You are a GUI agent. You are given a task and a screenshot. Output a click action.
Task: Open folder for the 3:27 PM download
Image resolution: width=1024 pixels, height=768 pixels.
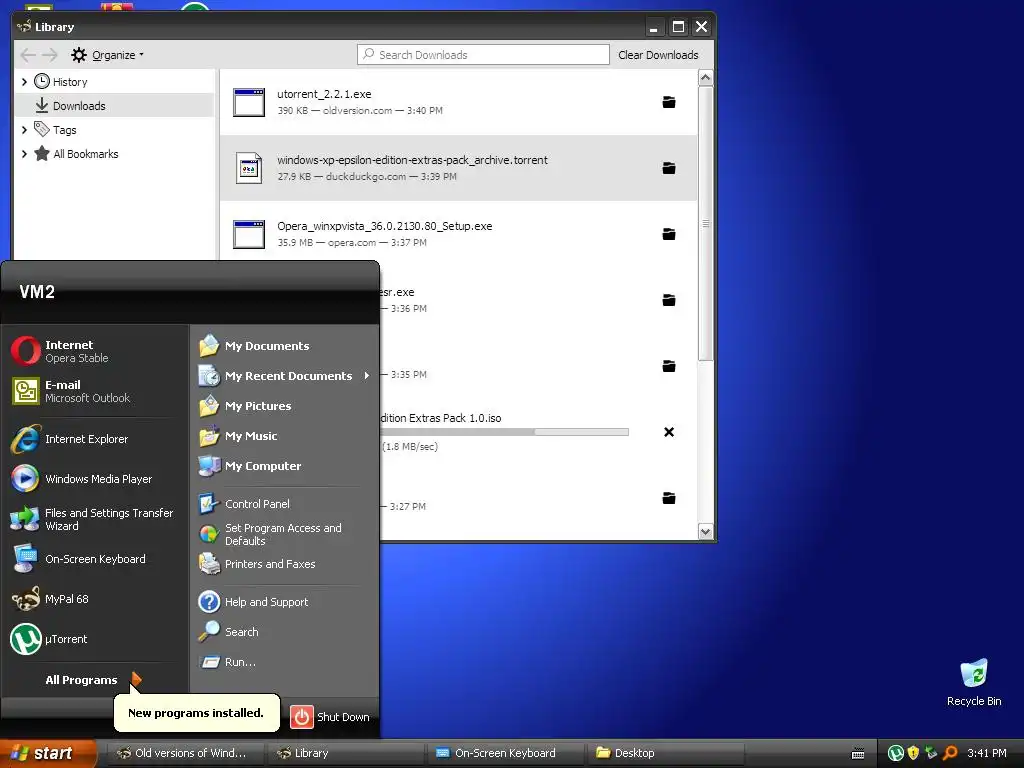(x=669, y=498)
